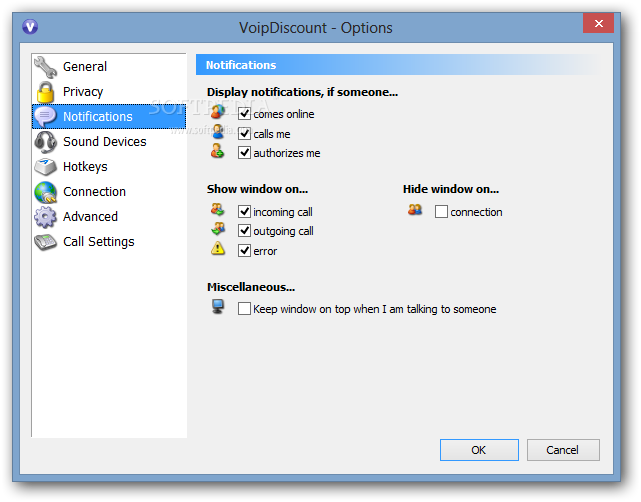Click the gear icon for Advanced
This screenshot has width=641, height=502.
45,217
